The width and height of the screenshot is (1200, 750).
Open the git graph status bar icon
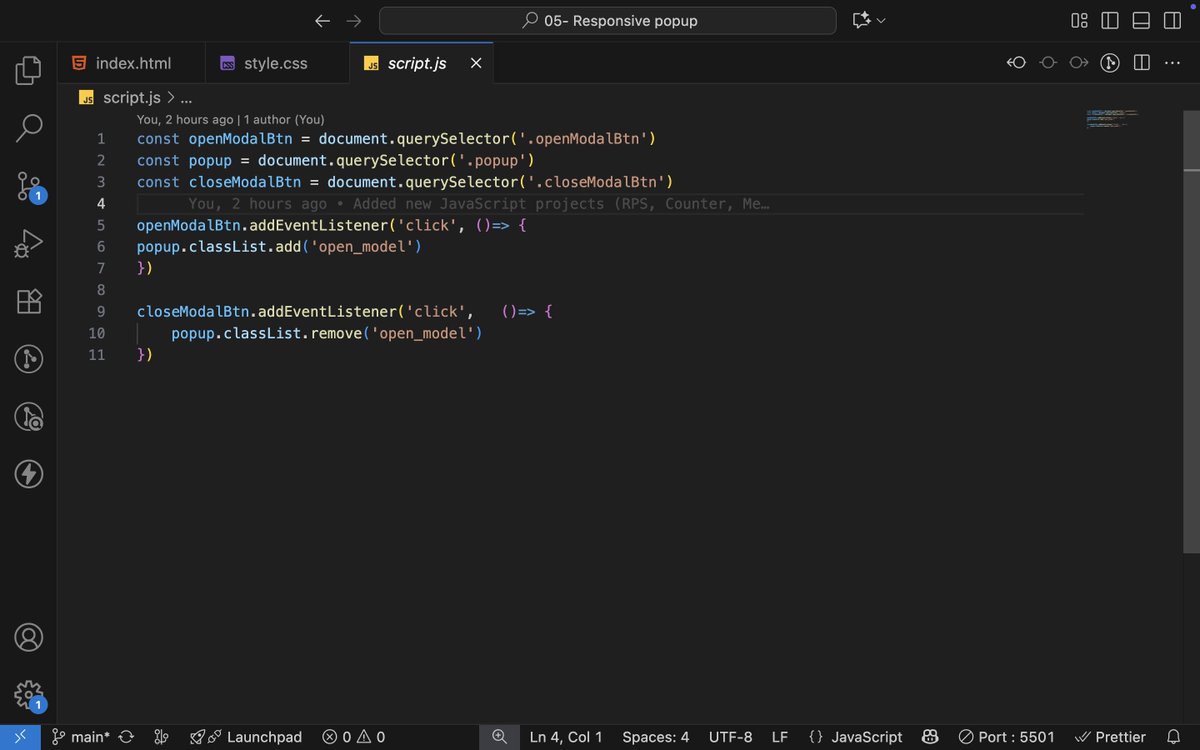[161, 737]
